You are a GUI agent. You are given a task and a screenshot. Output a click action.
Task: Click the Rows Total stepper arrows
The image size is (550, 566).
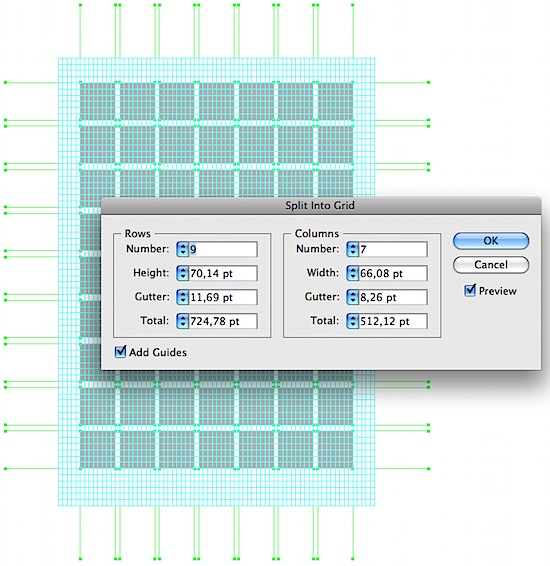pyautogui.click(x=183, y=321)
